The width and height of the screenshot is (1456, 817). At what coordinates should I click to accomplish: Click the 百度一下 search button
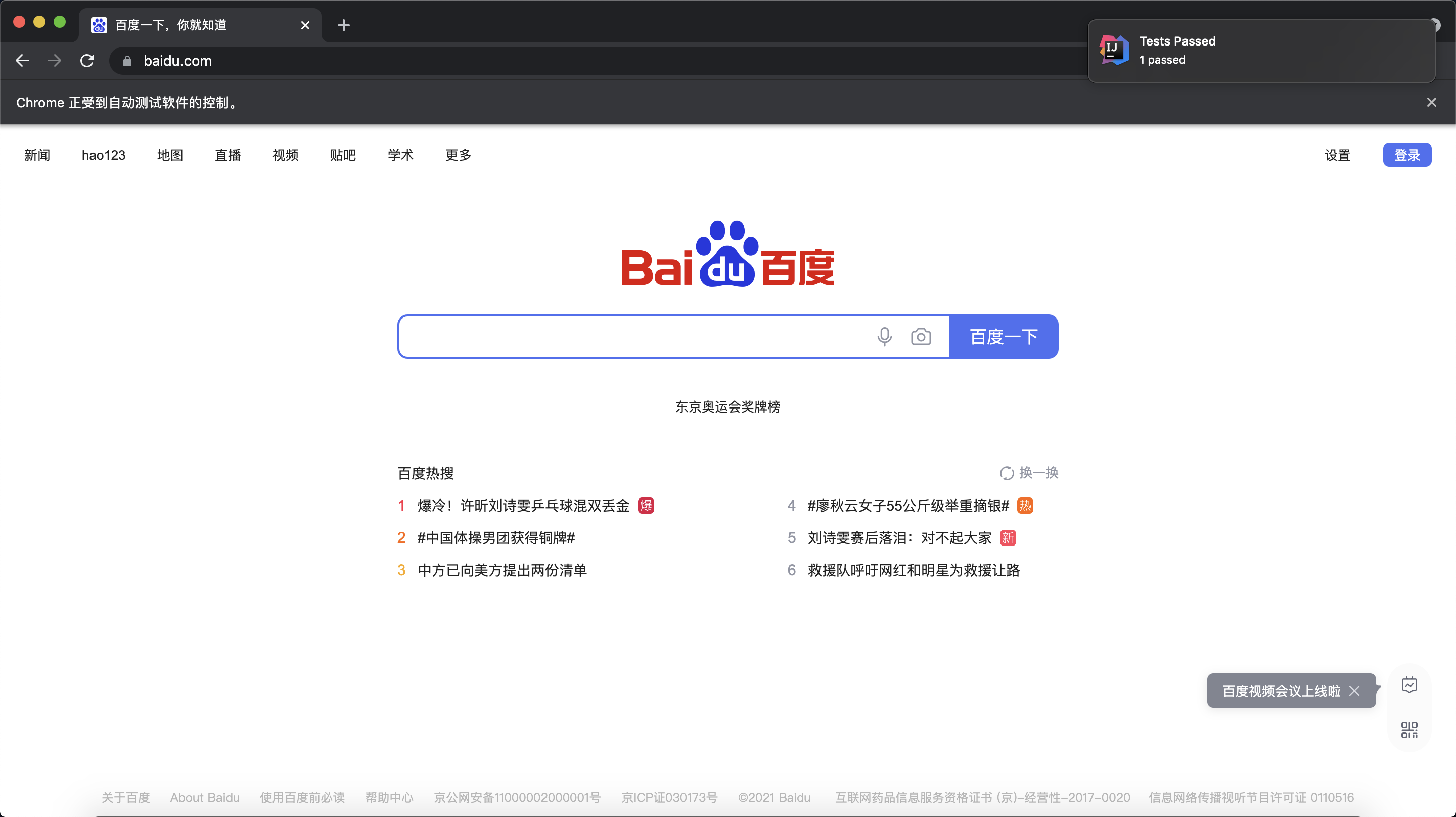coord(1004,336)
